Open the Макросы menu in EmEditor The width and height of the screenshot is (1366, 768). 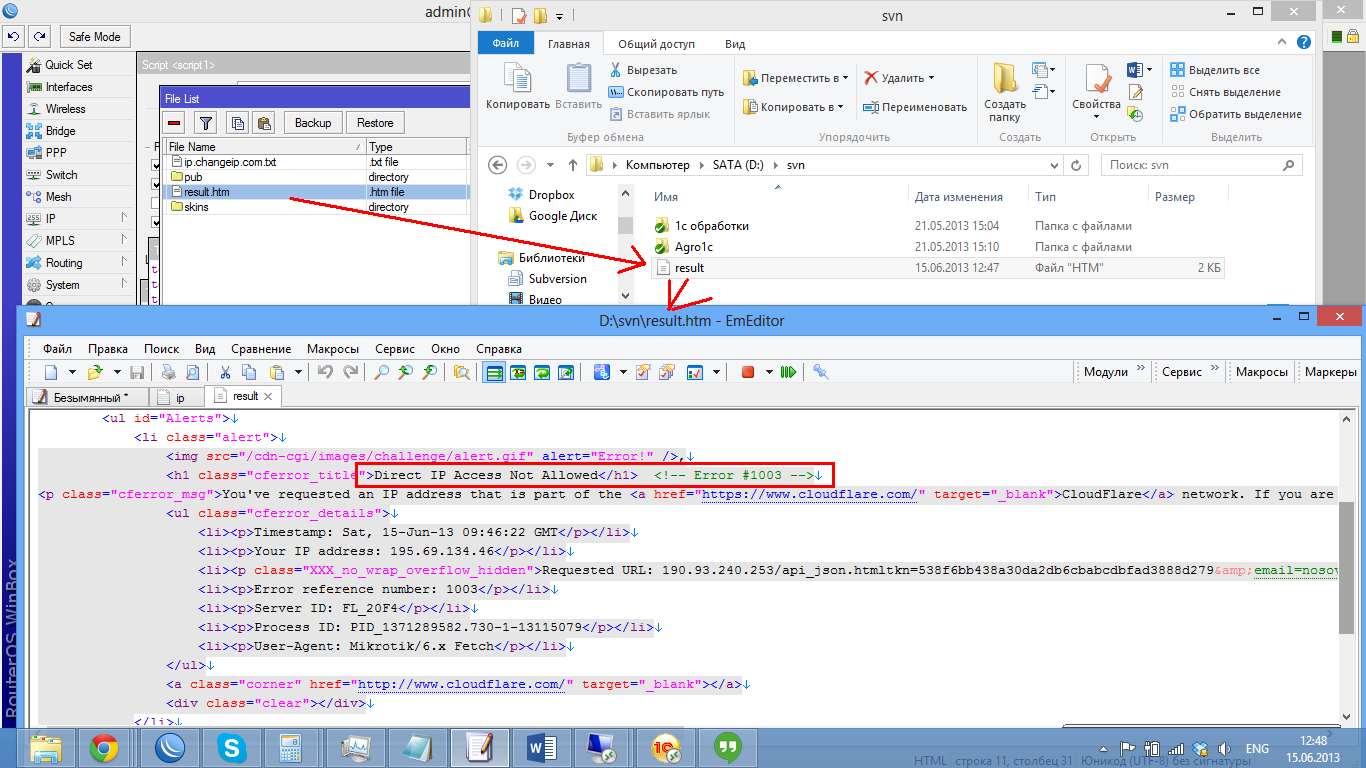pyautogui.click(x=333, y=349)
